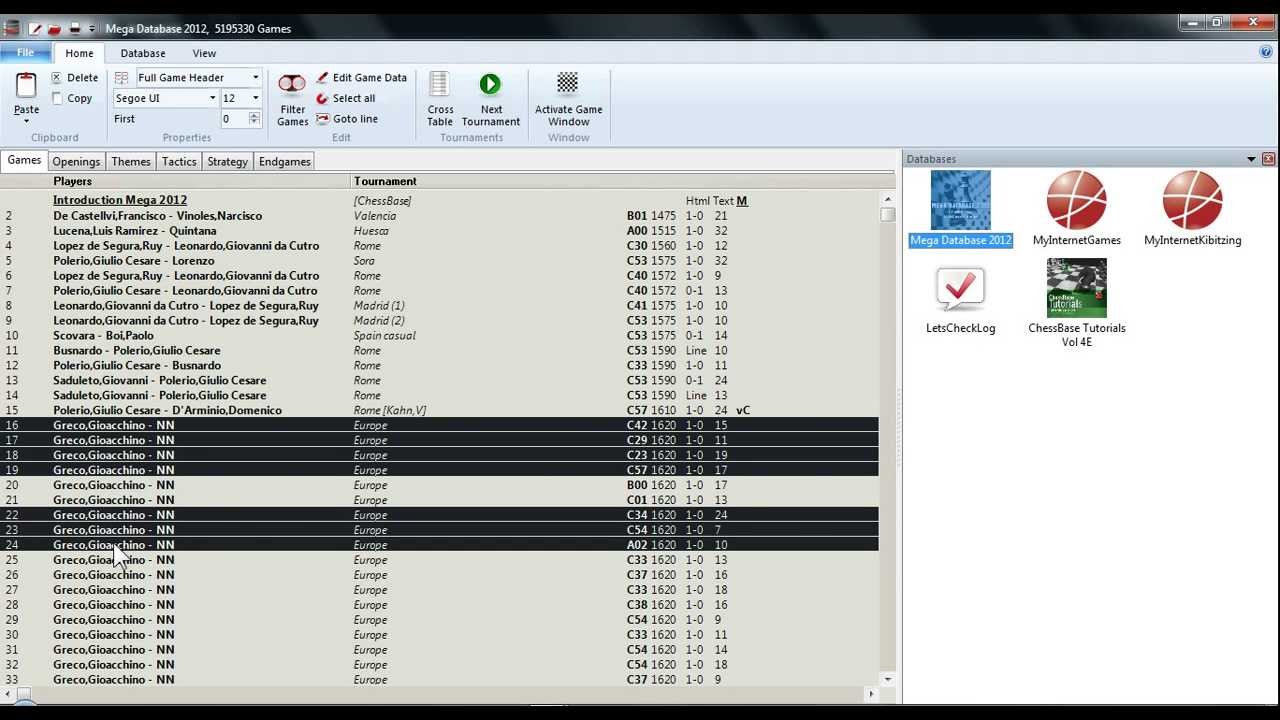
Task: Select game 3 Lucena,Luis Ramirez - Quintana
Action: click(x=440, y=231)
